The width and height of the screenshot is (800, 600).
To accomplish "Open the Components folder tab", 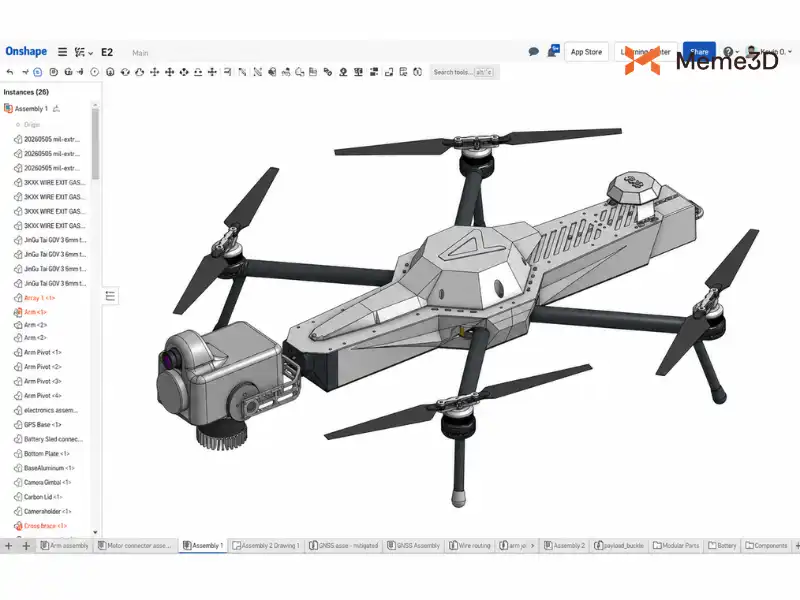I will click(766, 545).
